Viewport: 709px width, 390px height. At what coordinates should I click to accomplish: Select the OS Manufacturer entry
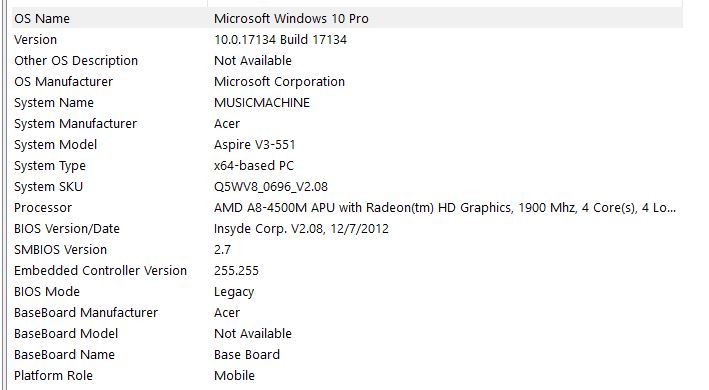coord(347,82)
